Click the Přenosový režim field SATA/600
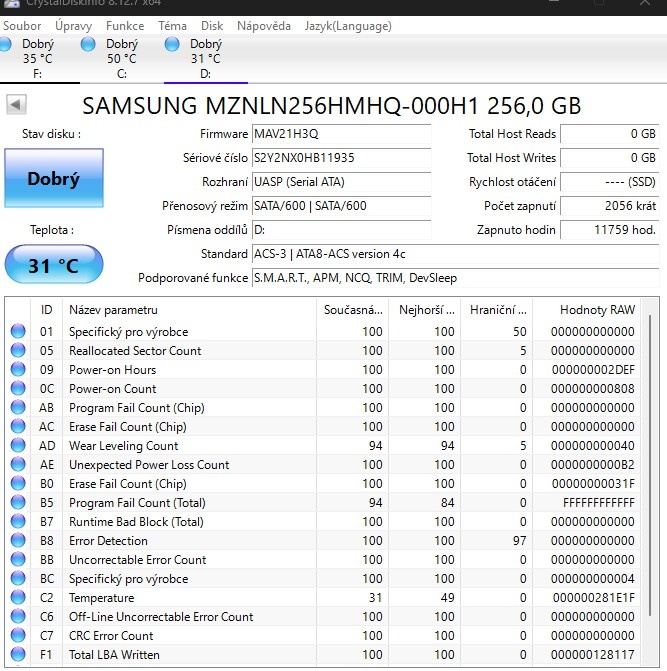Image resolution: width=667 pixels, height=671 pixels. 341,206
